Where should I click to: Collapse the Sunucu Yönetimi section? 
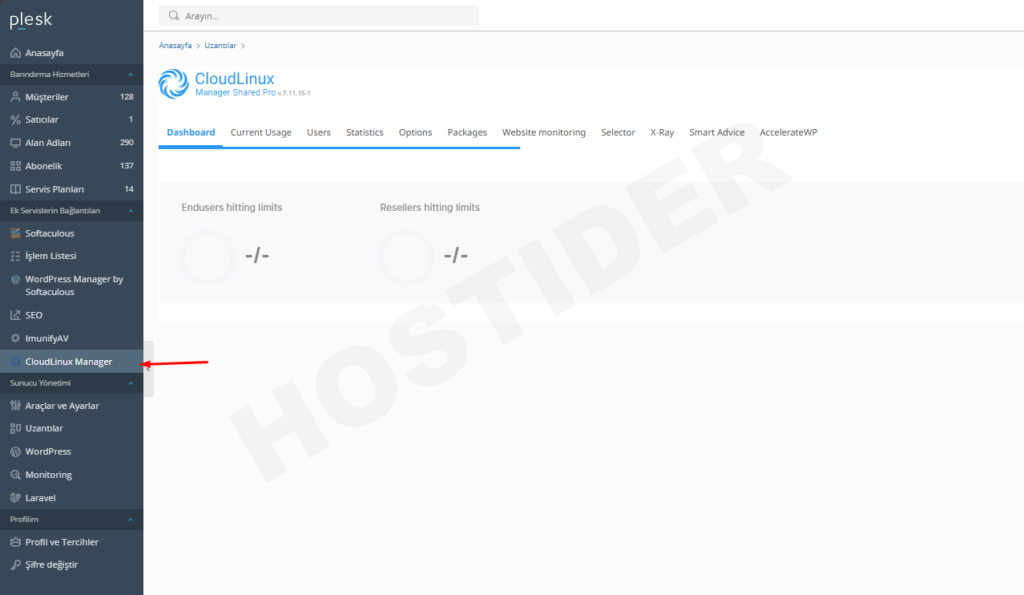(130, 383)
